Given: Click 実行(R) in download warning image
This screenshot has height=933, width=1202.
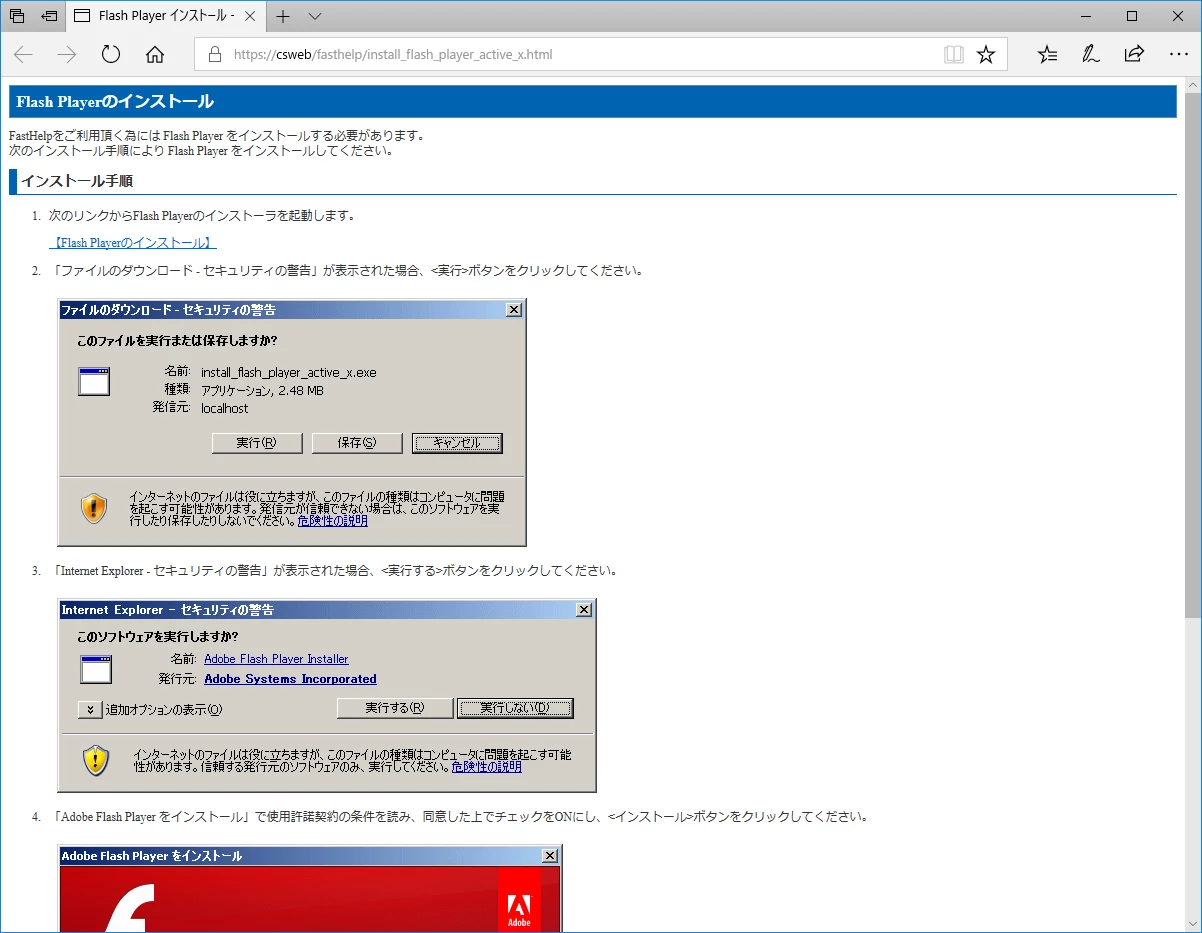Looking at the screenshot, I should click(x=257, y=443).
